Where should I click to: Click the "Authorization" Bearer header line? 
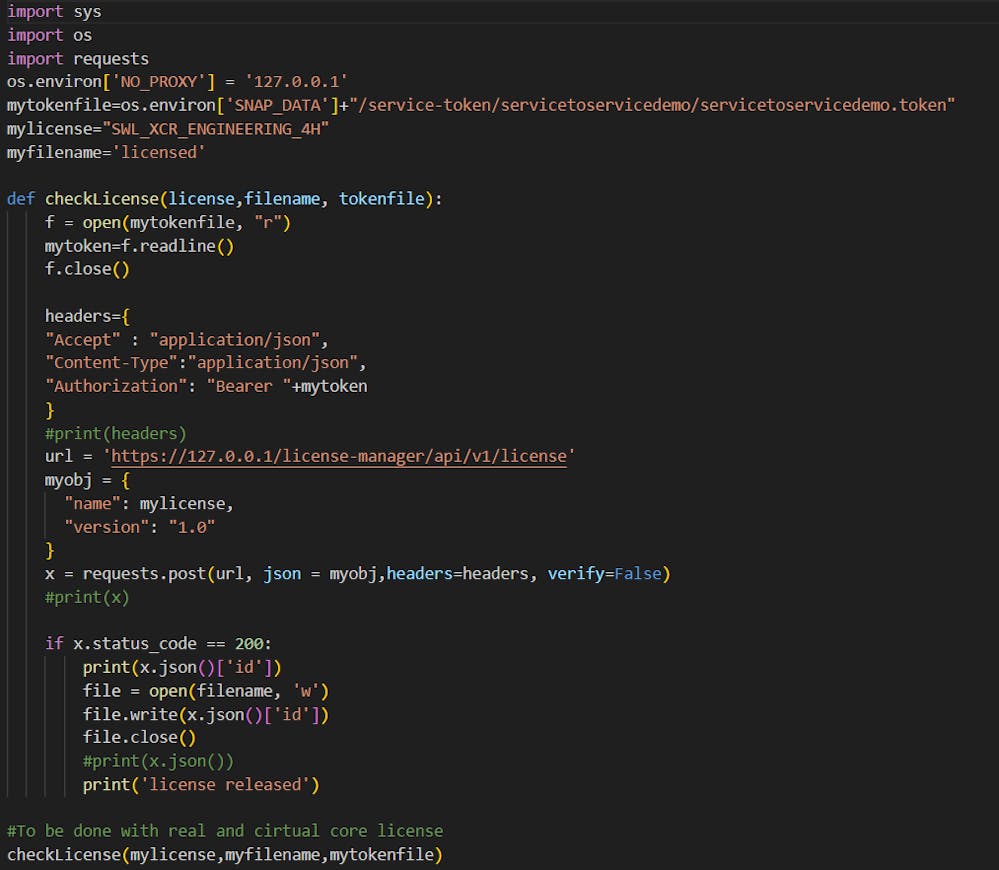(206, 387)
